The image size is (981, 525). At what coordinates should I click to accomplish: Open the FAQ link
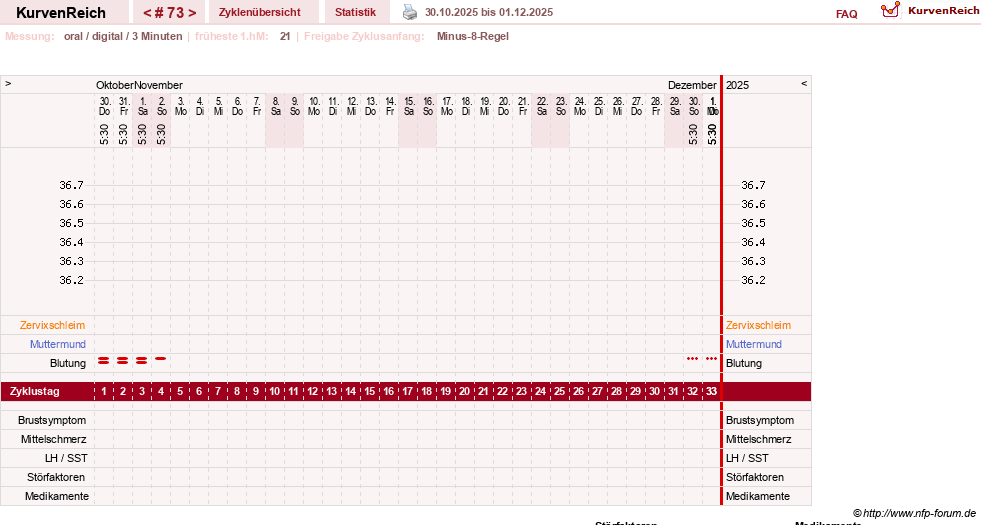pyautogui.click(x=846, y=14)
